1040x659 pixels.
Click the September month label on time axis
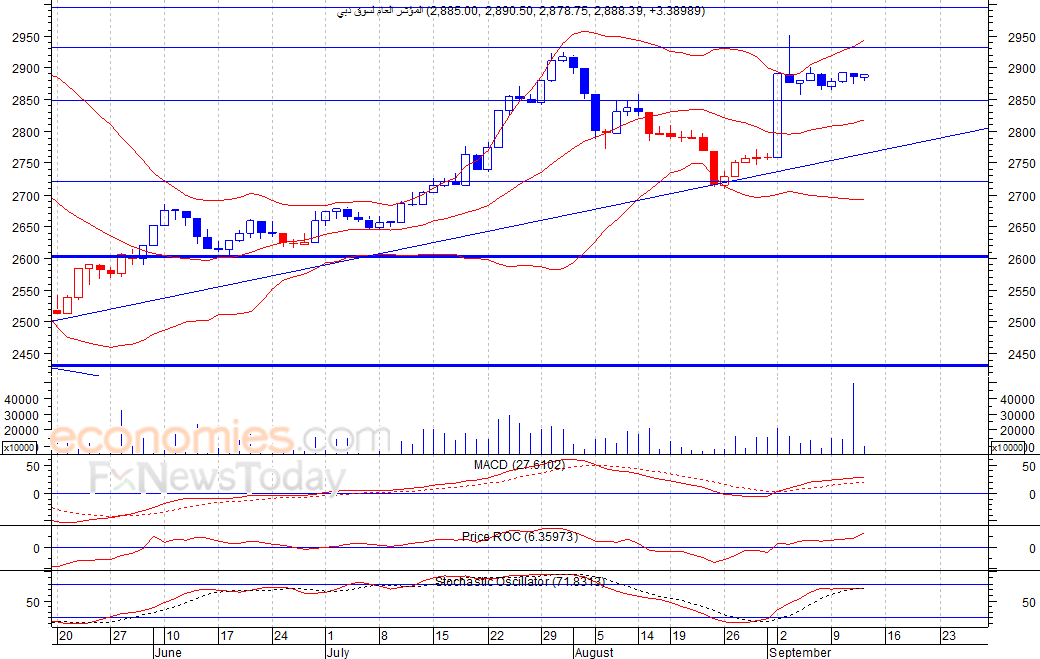click(800, 652)
